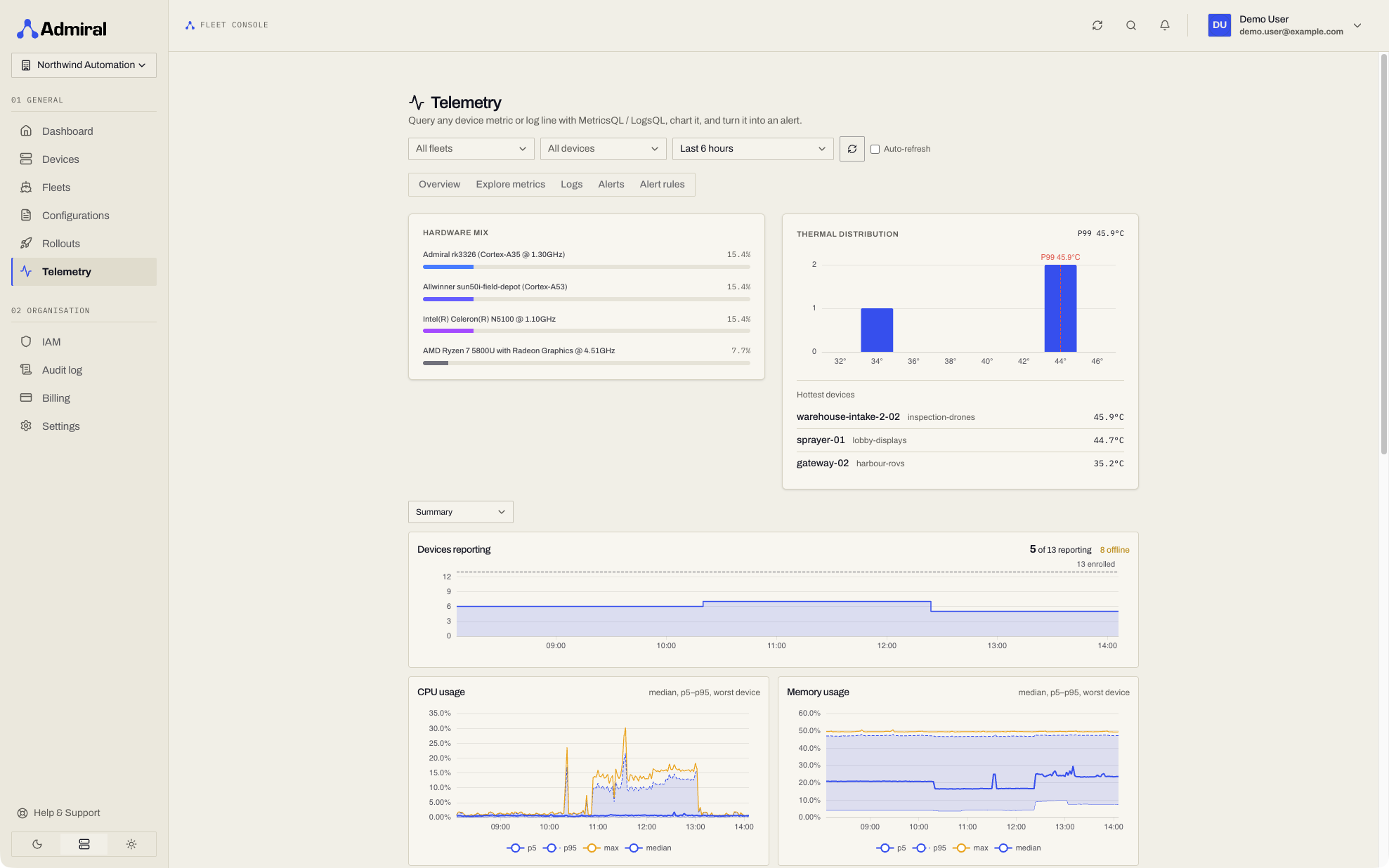Toggle p95 series in Memory usage legend
The width and height of the screenshot is (1389, 868).
tap(930, 848)
